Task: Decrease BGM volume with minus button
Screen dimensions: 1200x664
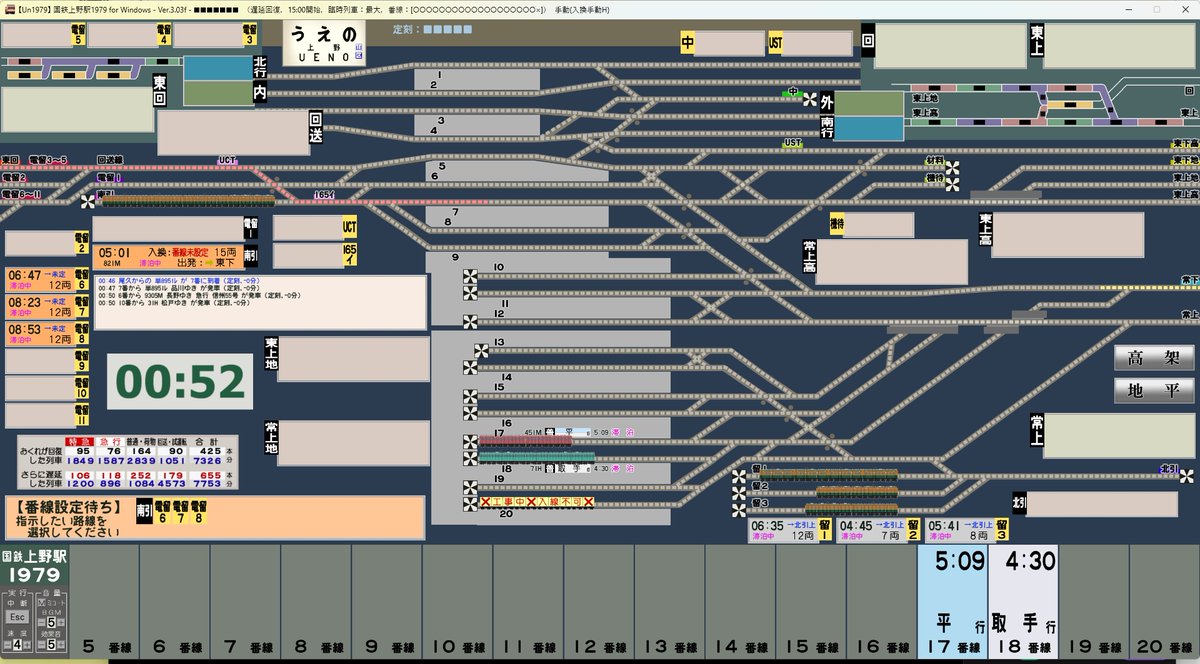Action: [41, 622]
